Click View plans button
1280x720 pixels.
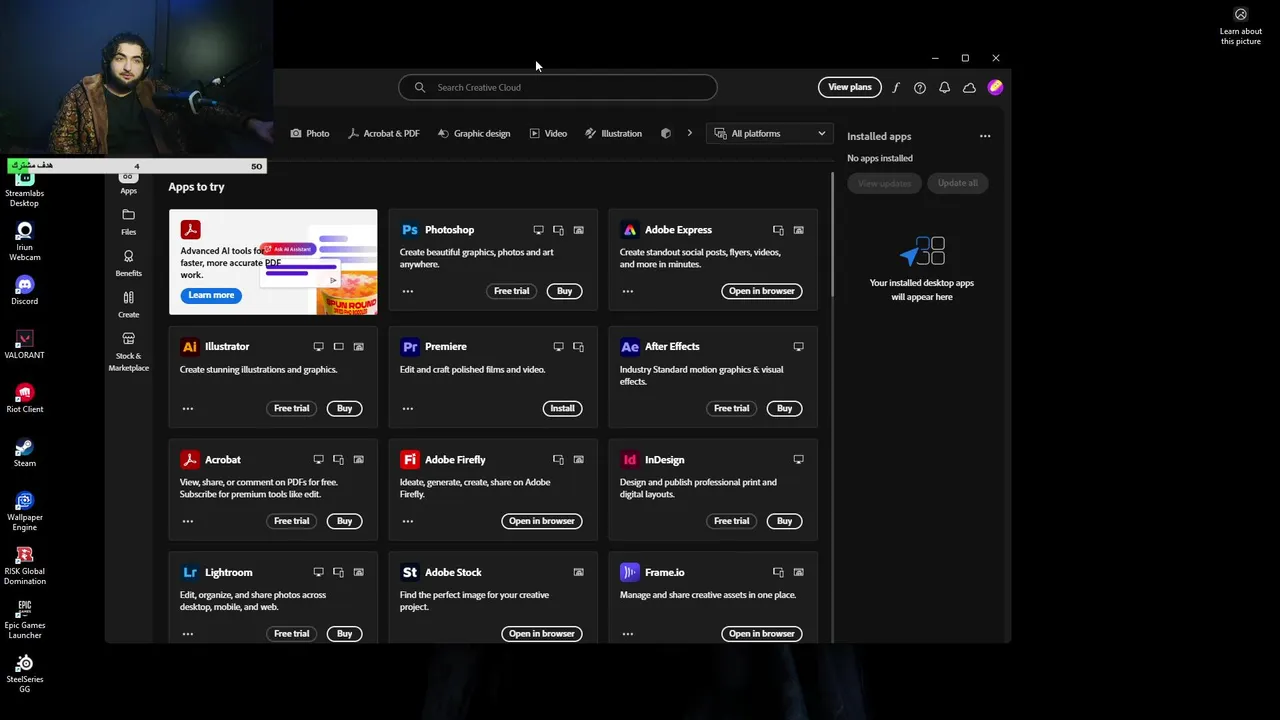[850, 87]
